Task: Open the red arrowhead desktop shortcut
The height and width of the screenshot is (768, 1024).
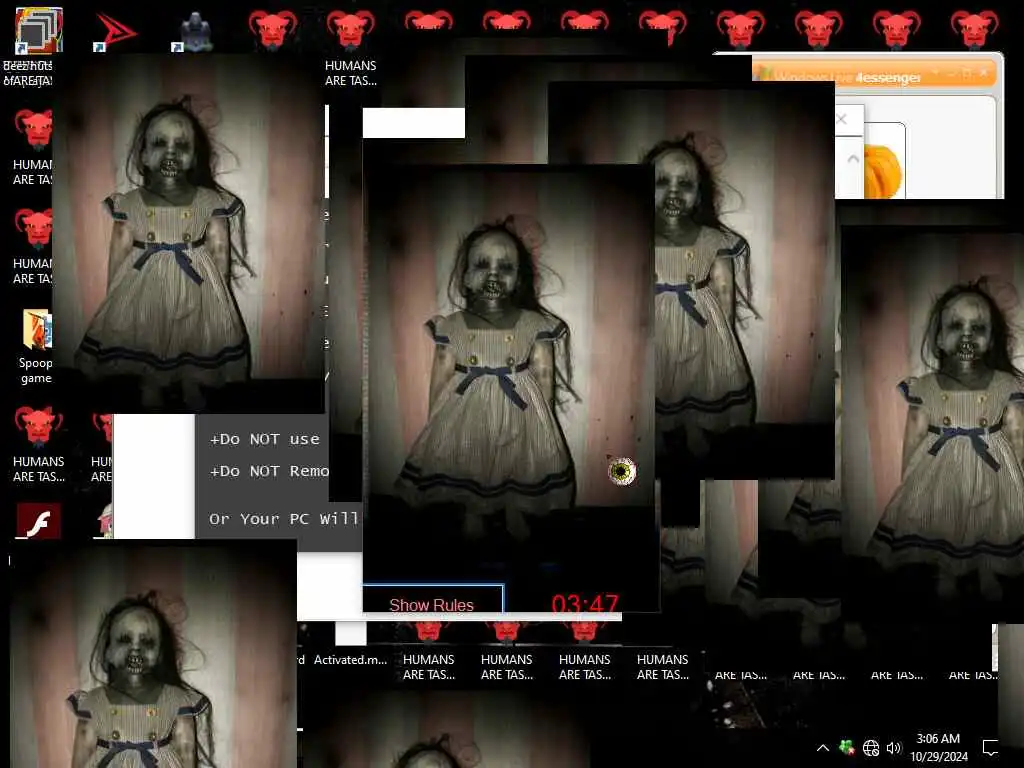Action: [116, 31]
